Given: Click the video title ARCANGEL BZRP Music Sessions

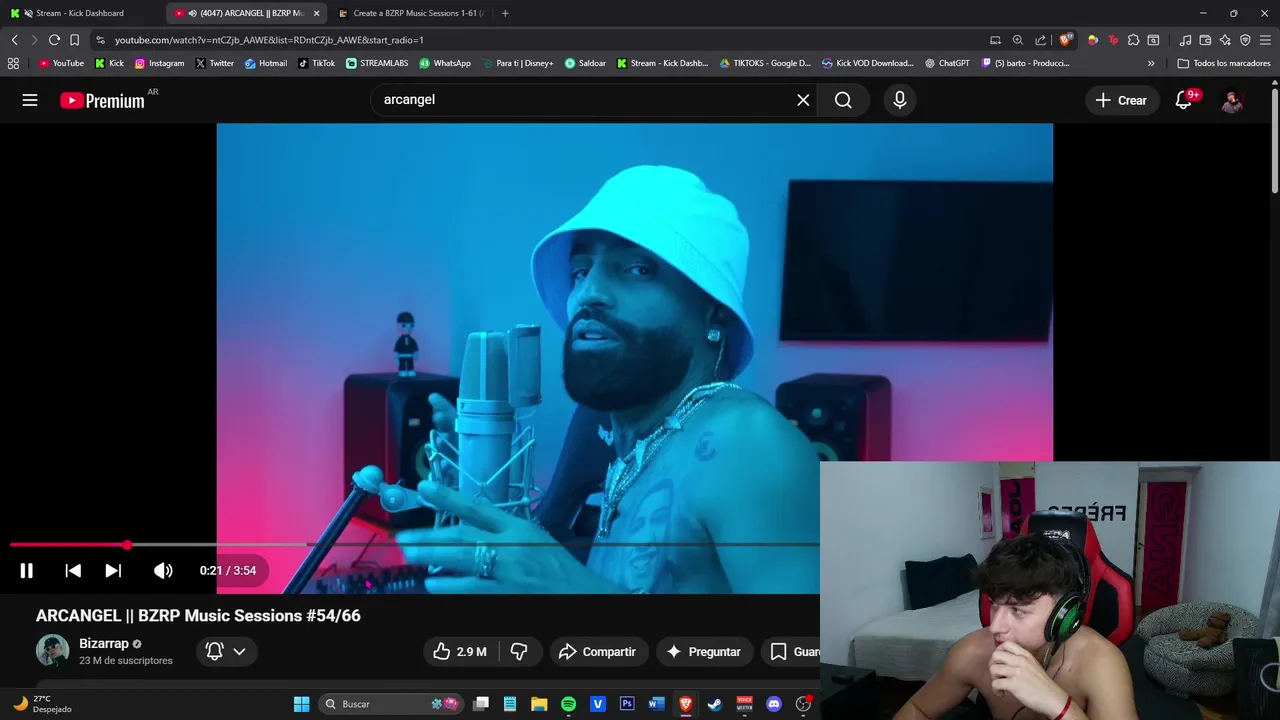Looking at the screenshot, I should pyautogui.click(x=198, y=616).
